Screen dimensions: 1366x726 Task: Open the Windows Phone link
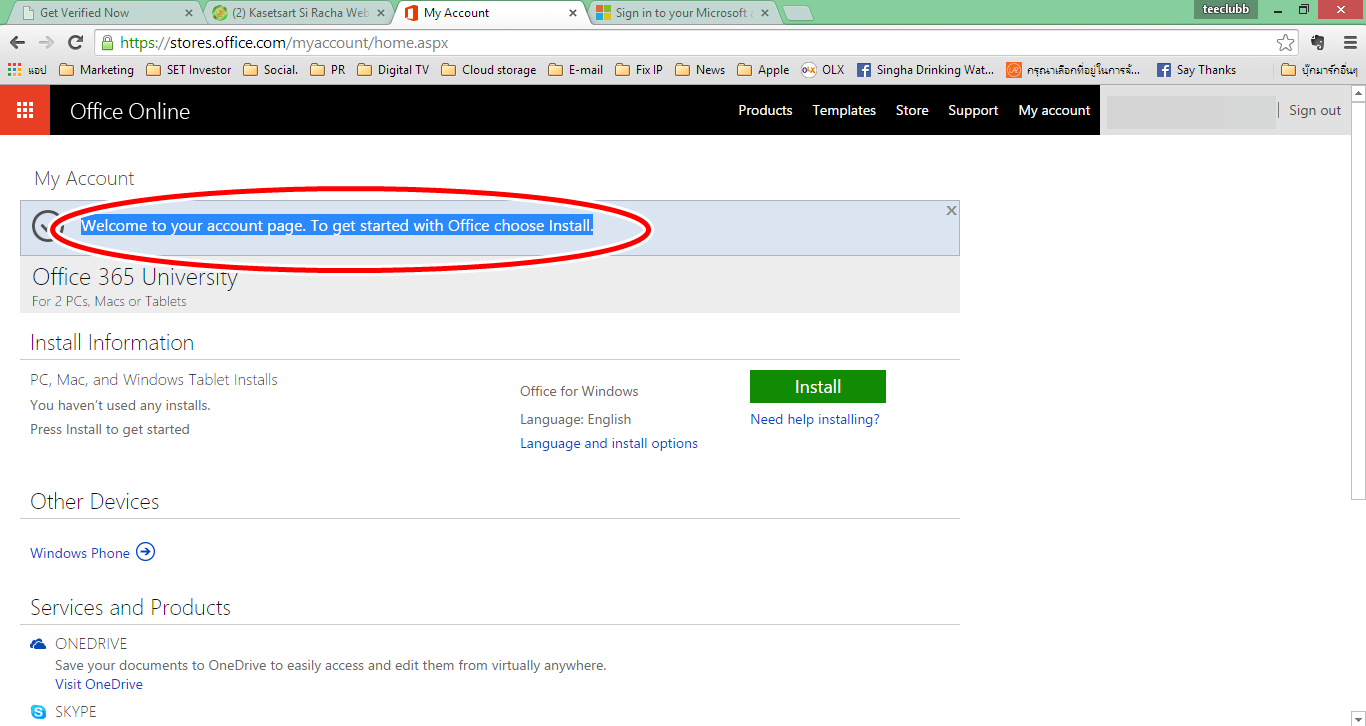tap(80, 553)
